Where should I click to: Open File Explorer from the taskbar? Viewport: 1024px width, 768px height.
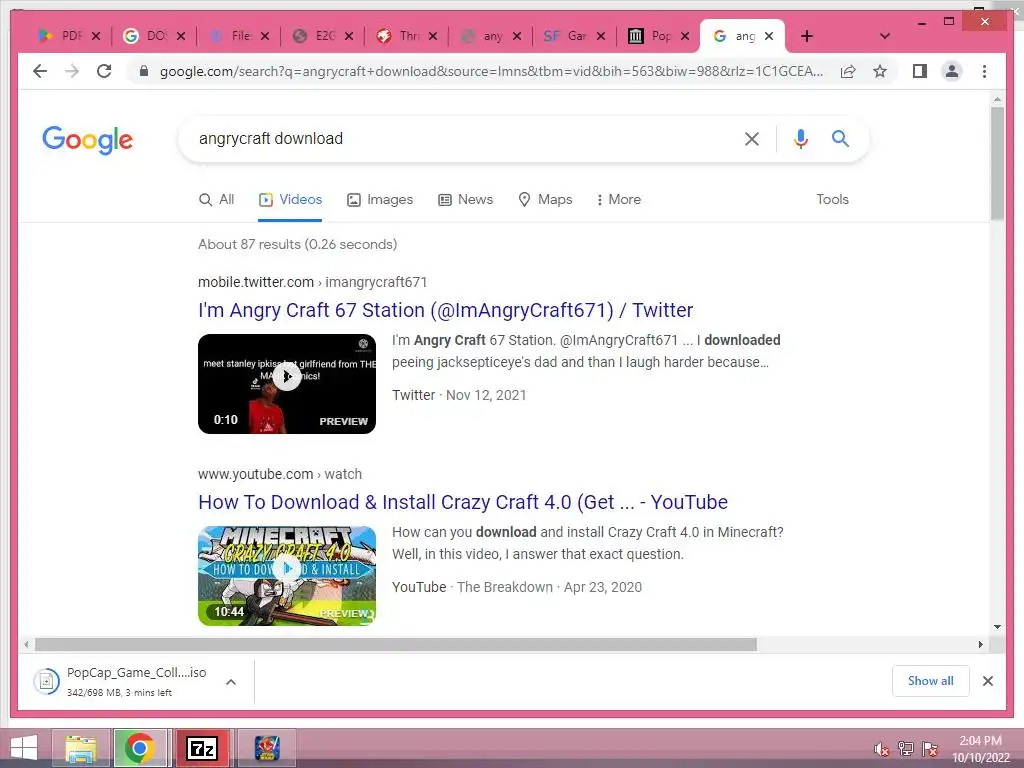coord(81,748)
